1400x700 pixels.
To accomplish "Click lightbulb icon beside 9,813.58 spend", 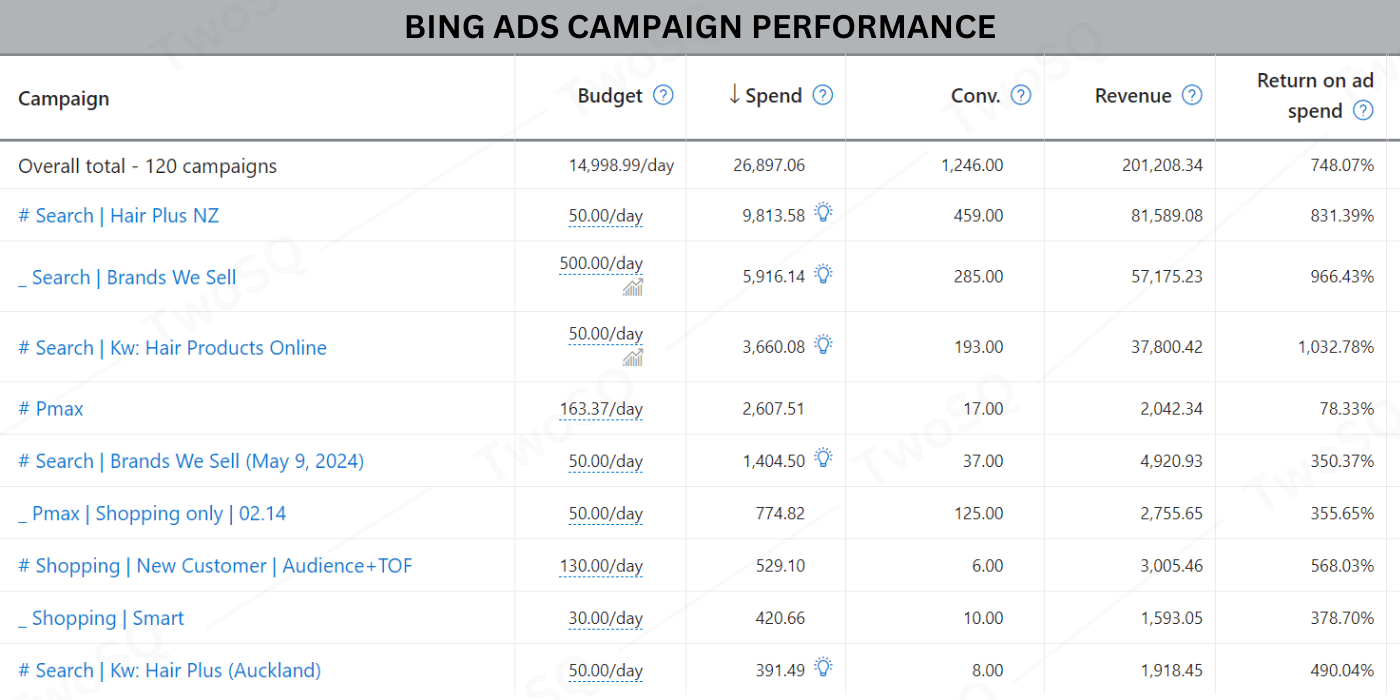I will coord(823,212).
